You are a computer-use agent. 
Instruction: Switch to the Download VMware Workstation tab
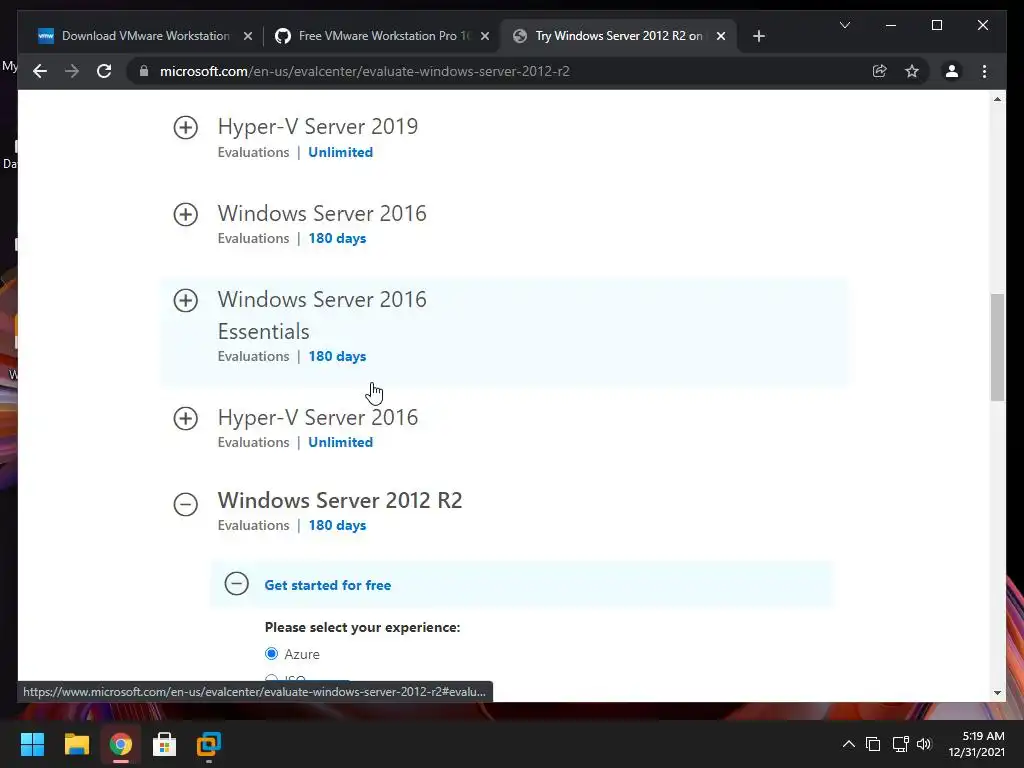pos(145,36)
